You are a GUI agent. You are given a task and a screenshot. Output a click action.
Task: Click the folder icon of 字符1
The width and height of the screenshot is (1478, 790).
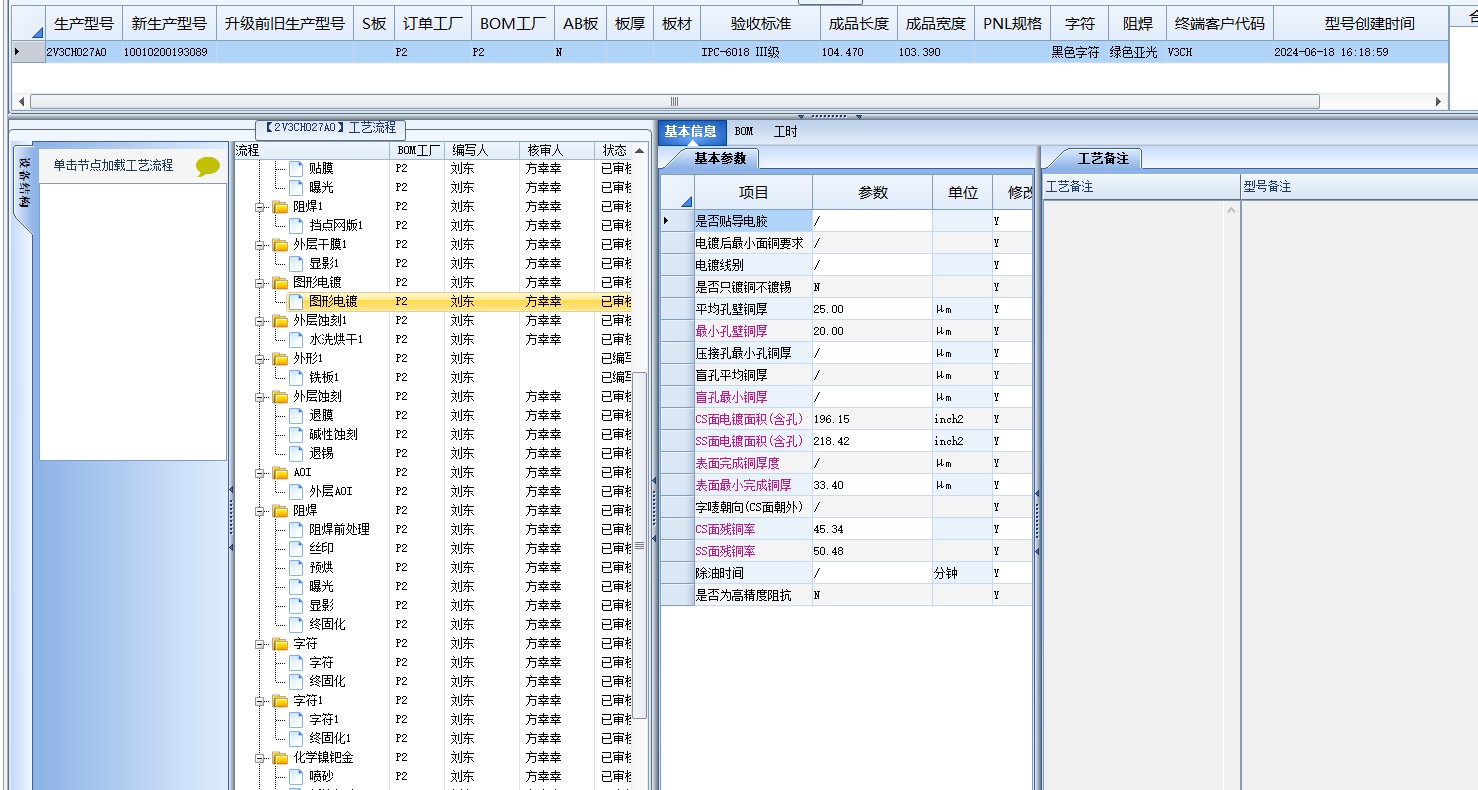point(280,700)
